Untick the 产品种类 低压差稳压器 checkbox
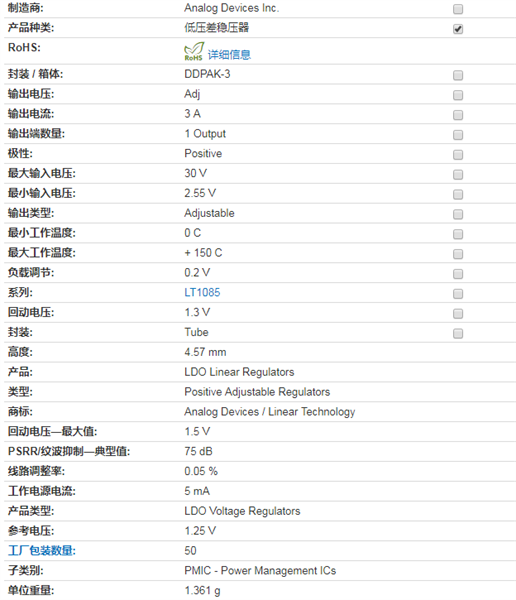 [458, 29]
